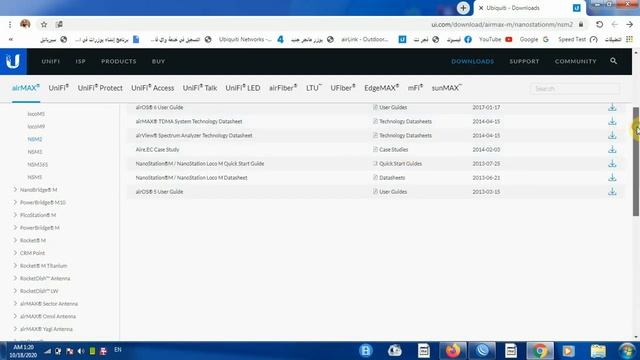The width and height of the screenshot is (640, 360).
Task: Switch to the EdgeMAX tab
Action: (x=381, y=88)
